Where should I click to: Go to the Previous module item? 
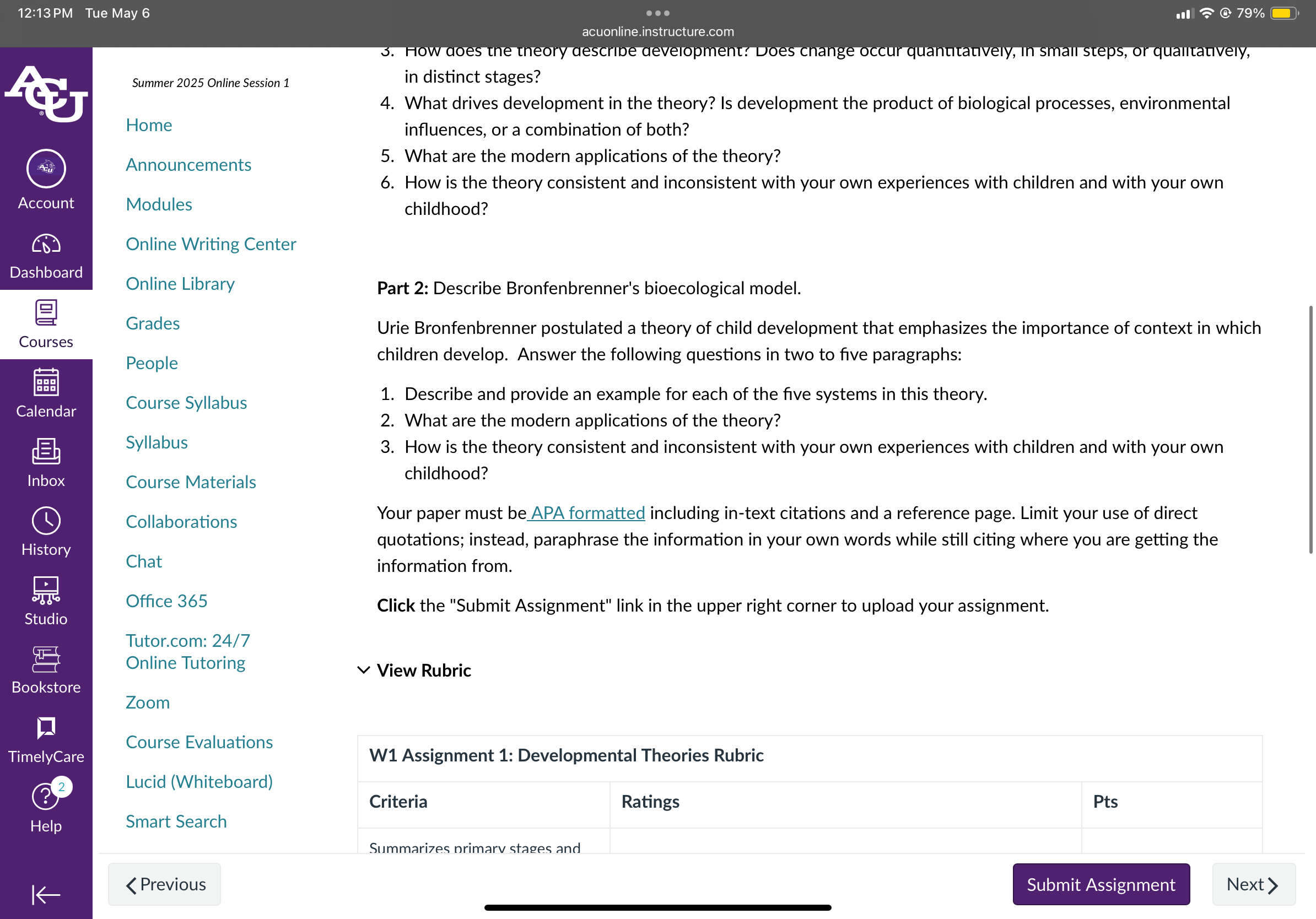pyautogui.click(x=164, y=884)
